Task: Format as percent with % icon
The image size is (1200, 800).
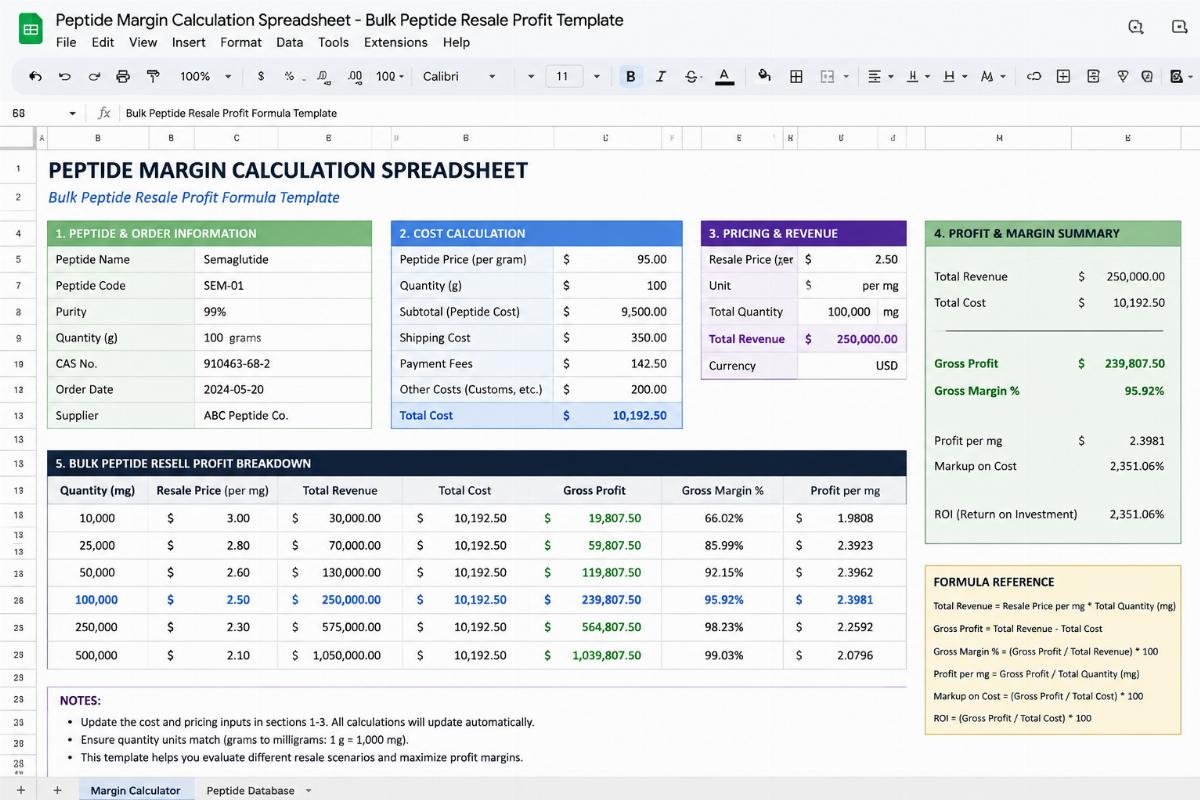Action: pyautogui.click(x=289, y=76)
